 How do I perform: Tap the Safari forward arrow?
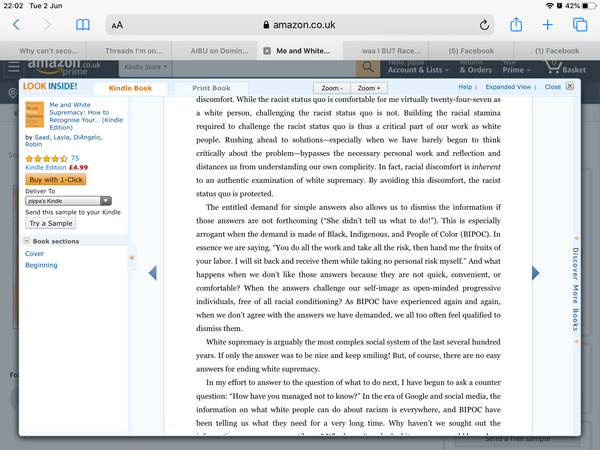[47, 25]
